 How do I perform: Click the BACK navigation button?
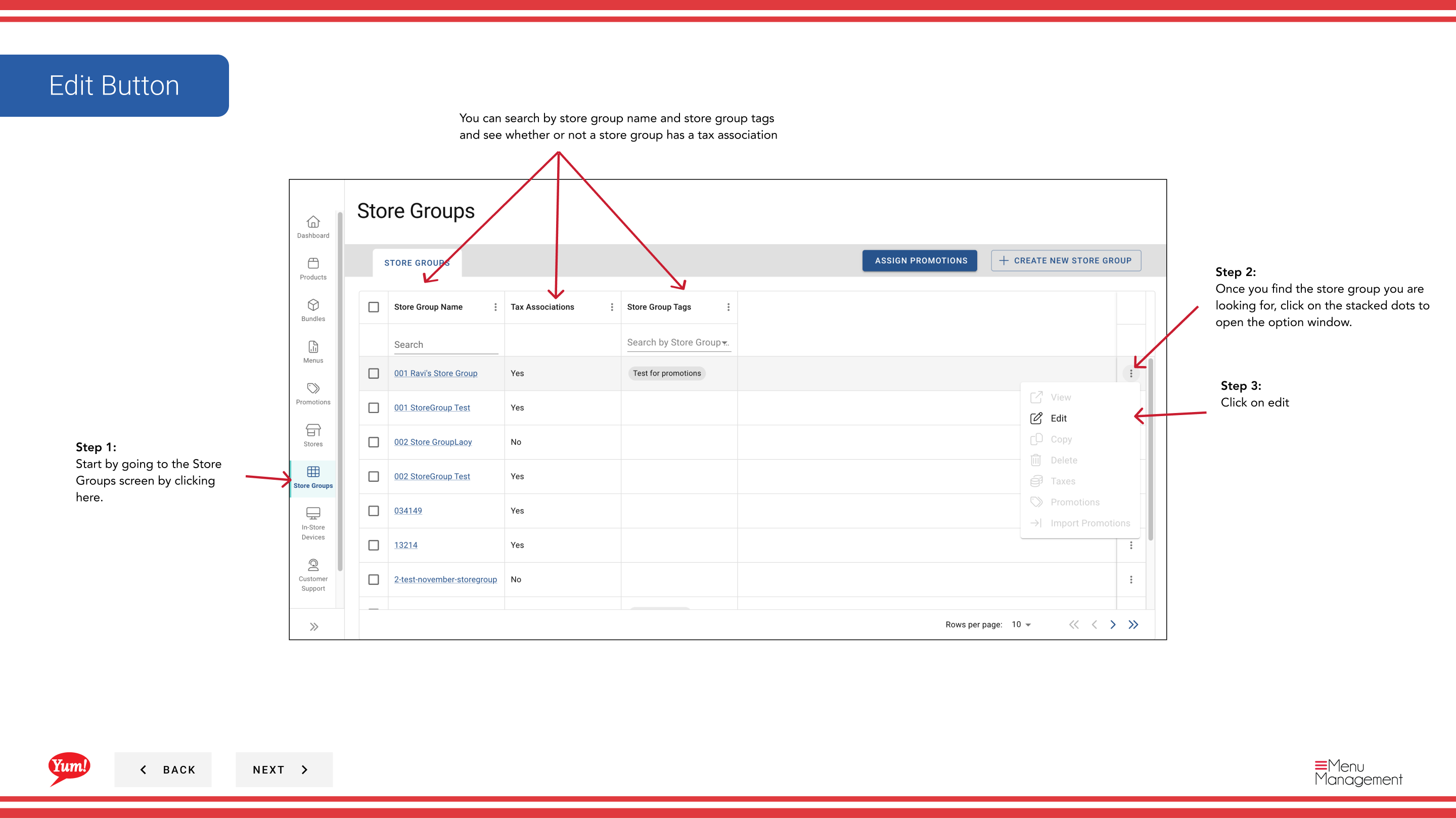click(x=163, y=769)
